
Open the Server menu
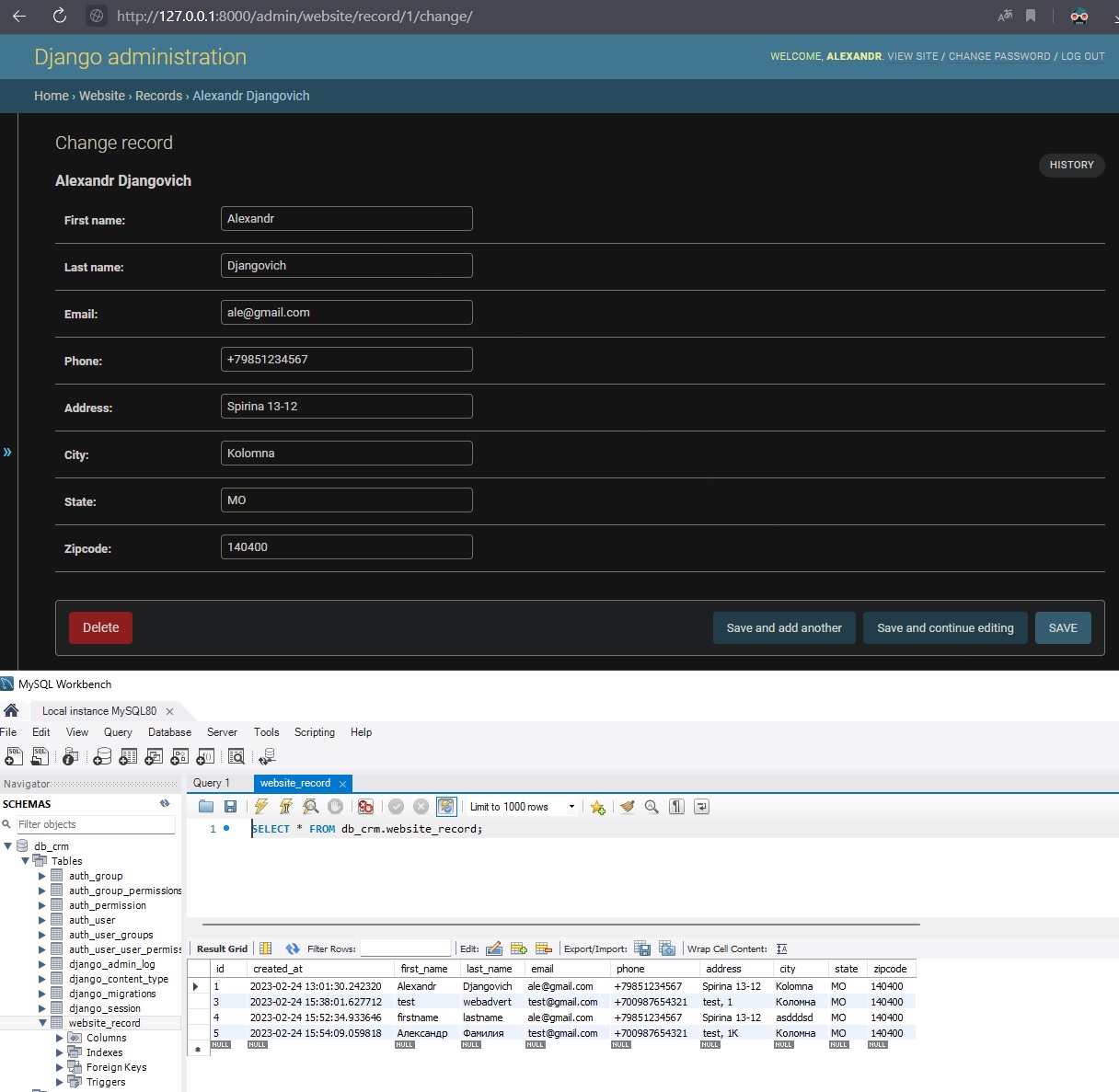[222, 732]
